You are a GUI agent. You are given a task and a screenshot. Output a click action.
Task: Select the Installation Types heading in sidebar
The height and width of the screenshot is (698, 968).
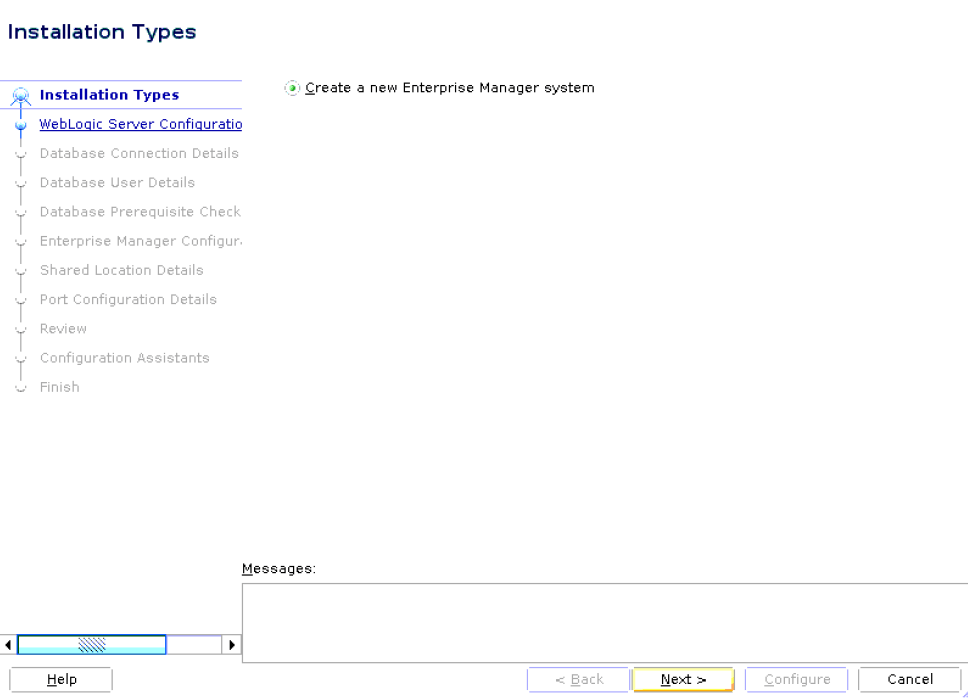pos(110,94)
